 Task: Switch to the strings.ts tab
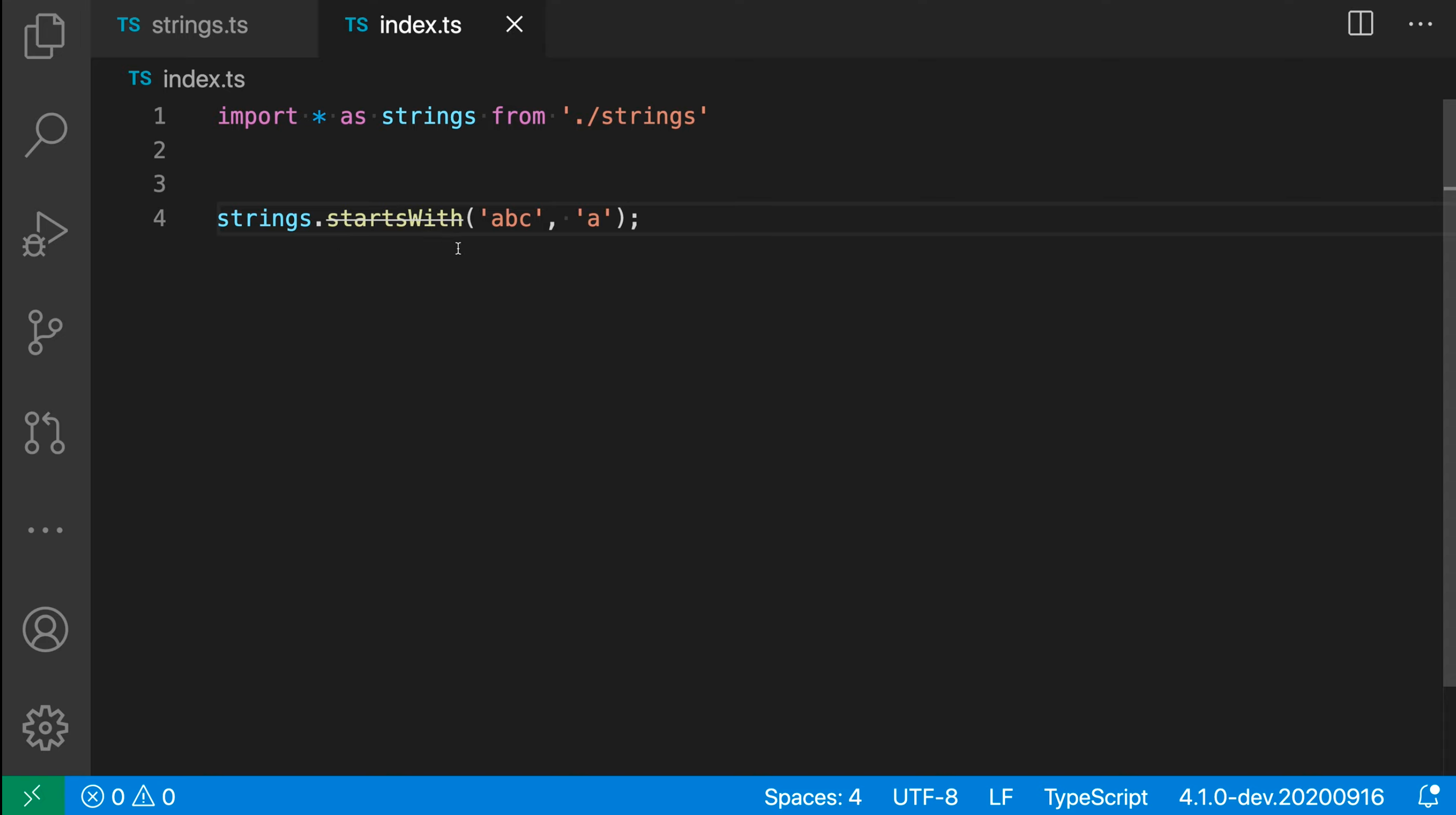click(x=199, y=26)
